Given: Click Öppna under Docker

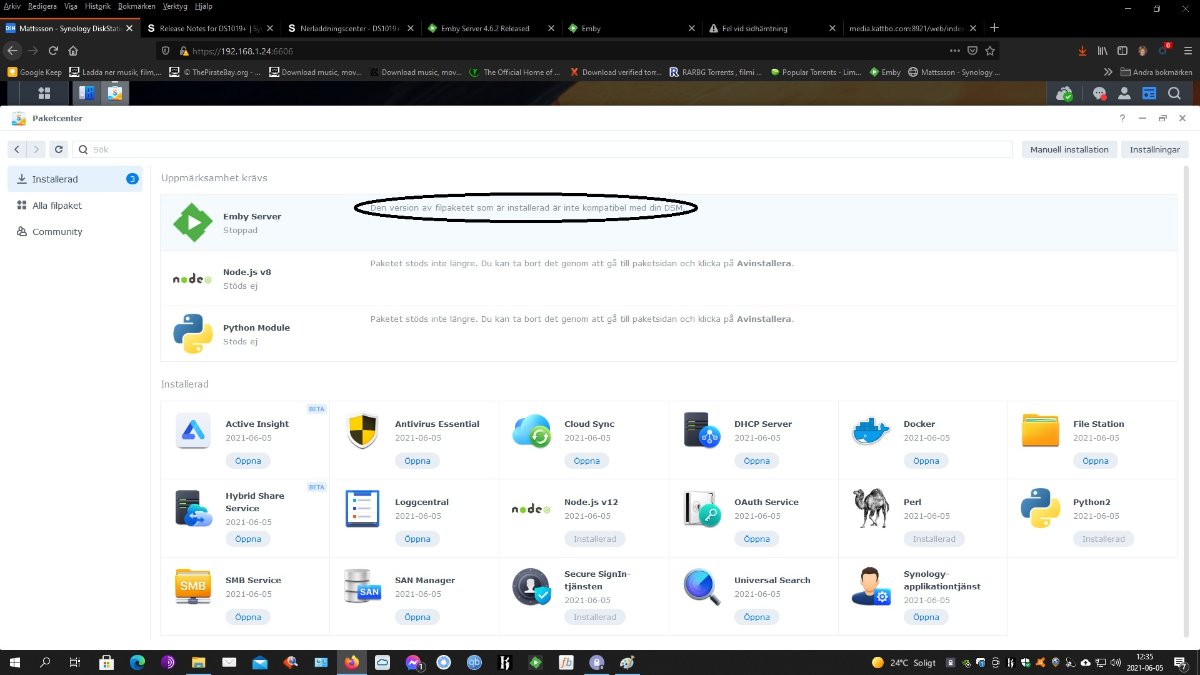Looking at the screenshot, I should [x=926, y=461].
